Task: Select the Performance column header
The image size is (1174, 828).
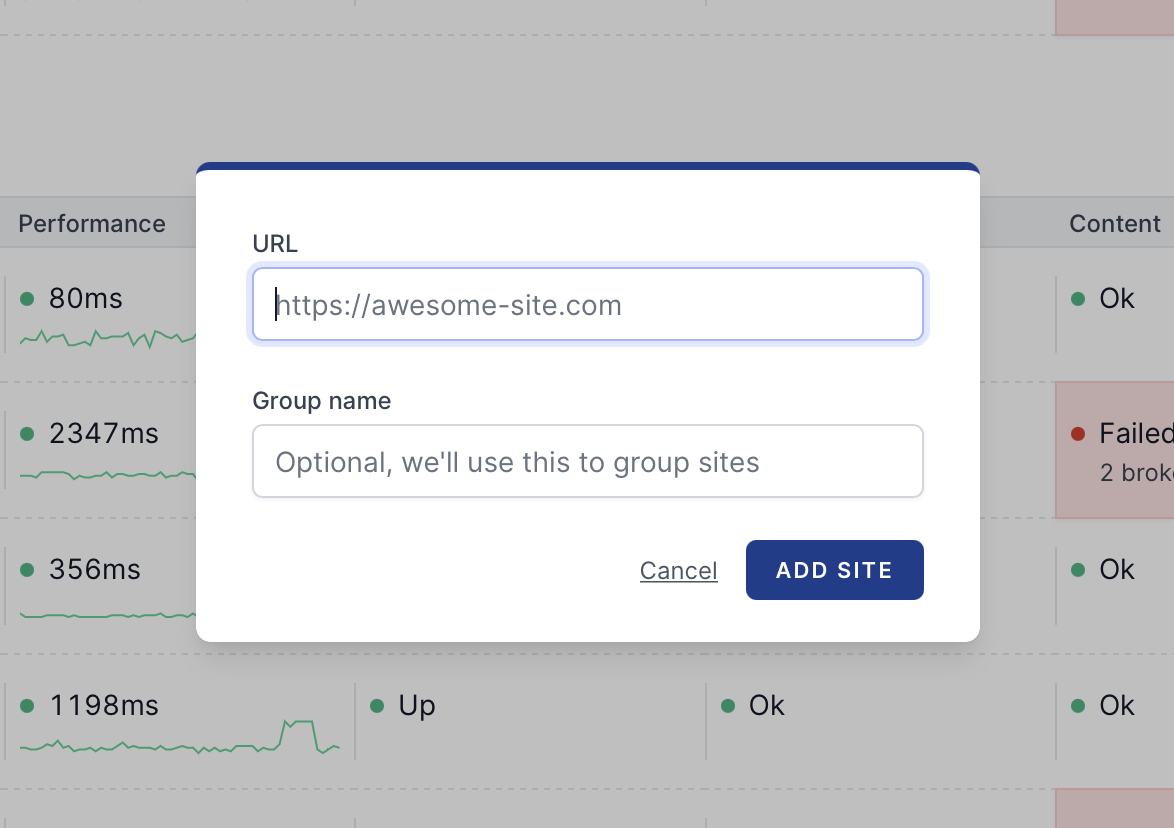Action: tap(92, 223)
